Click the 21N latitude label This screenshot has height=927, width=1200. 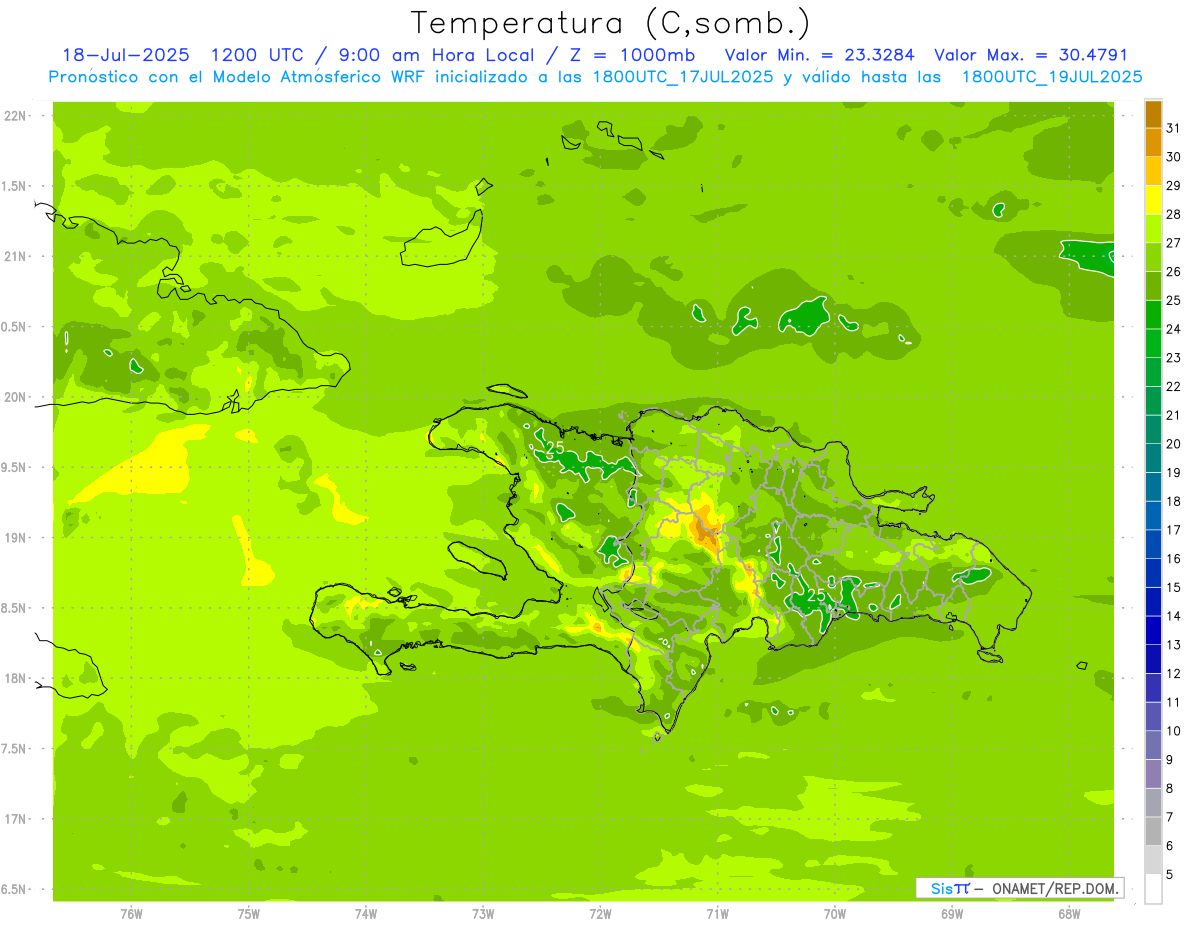14,257
